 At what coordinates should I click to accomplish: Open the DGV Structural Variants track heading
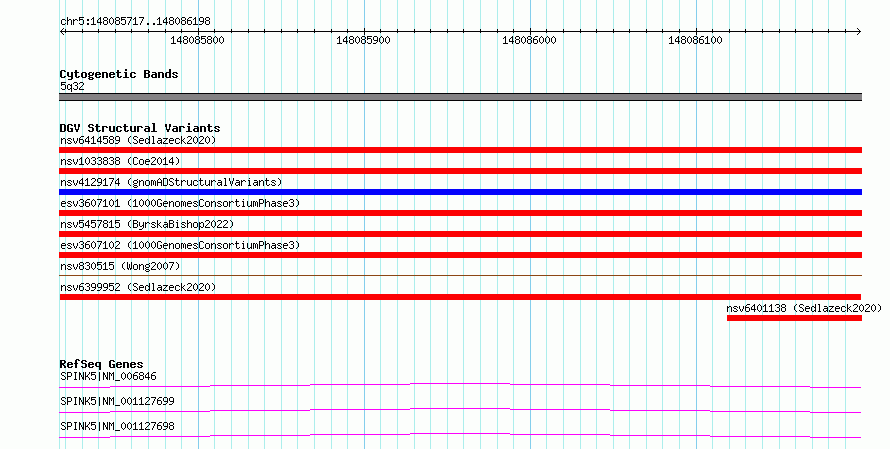140,128
